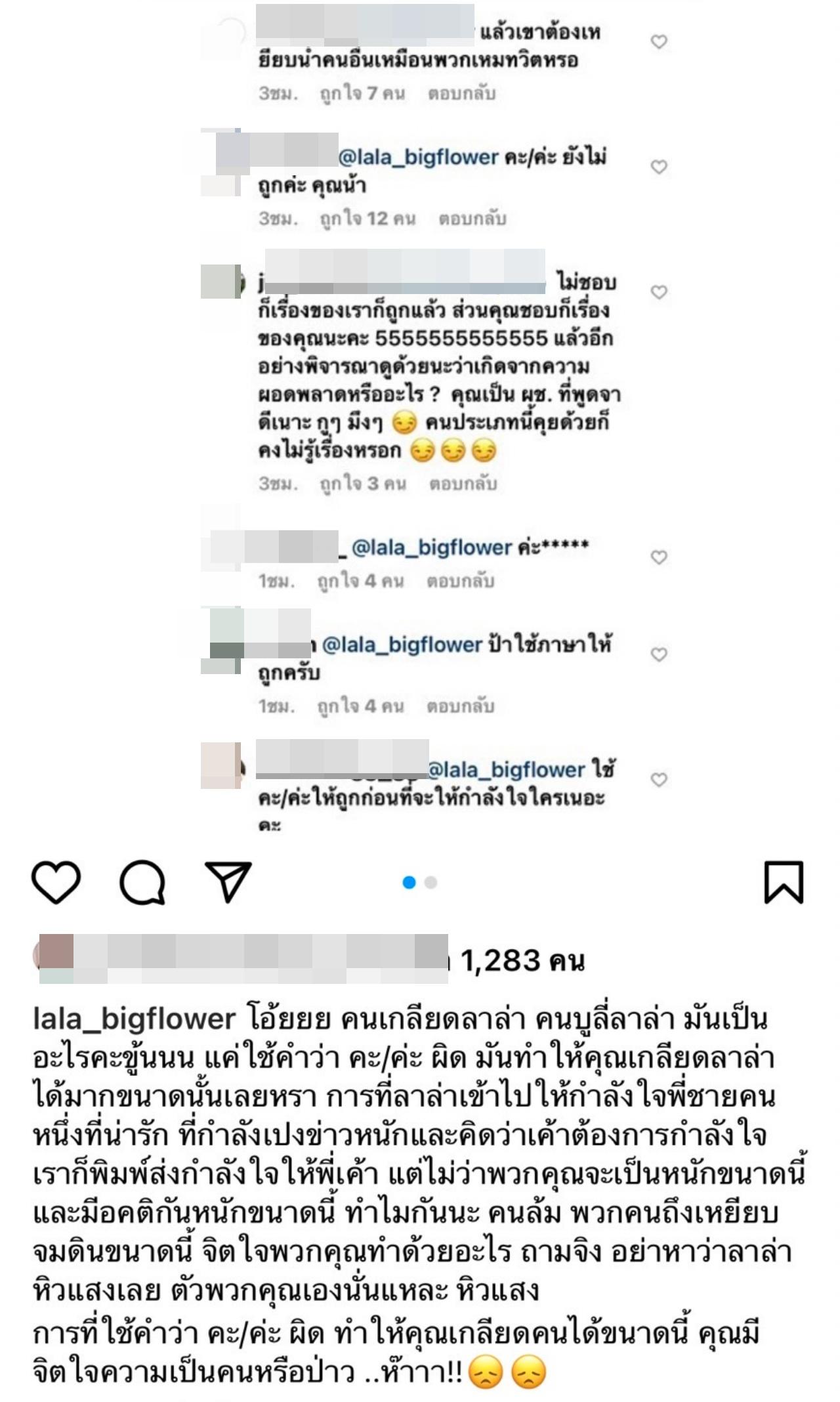This screenshot has width=840, height=1402.
Task: Like the first comment's heart
Action: click(659, 42)
